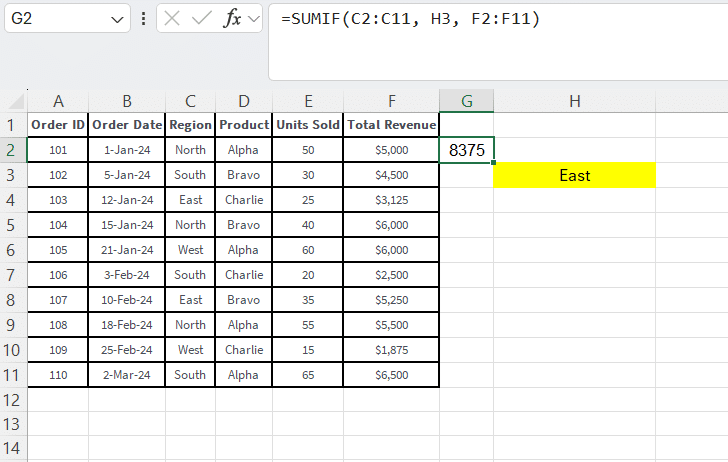Select row 14 header

coord(13,448)
